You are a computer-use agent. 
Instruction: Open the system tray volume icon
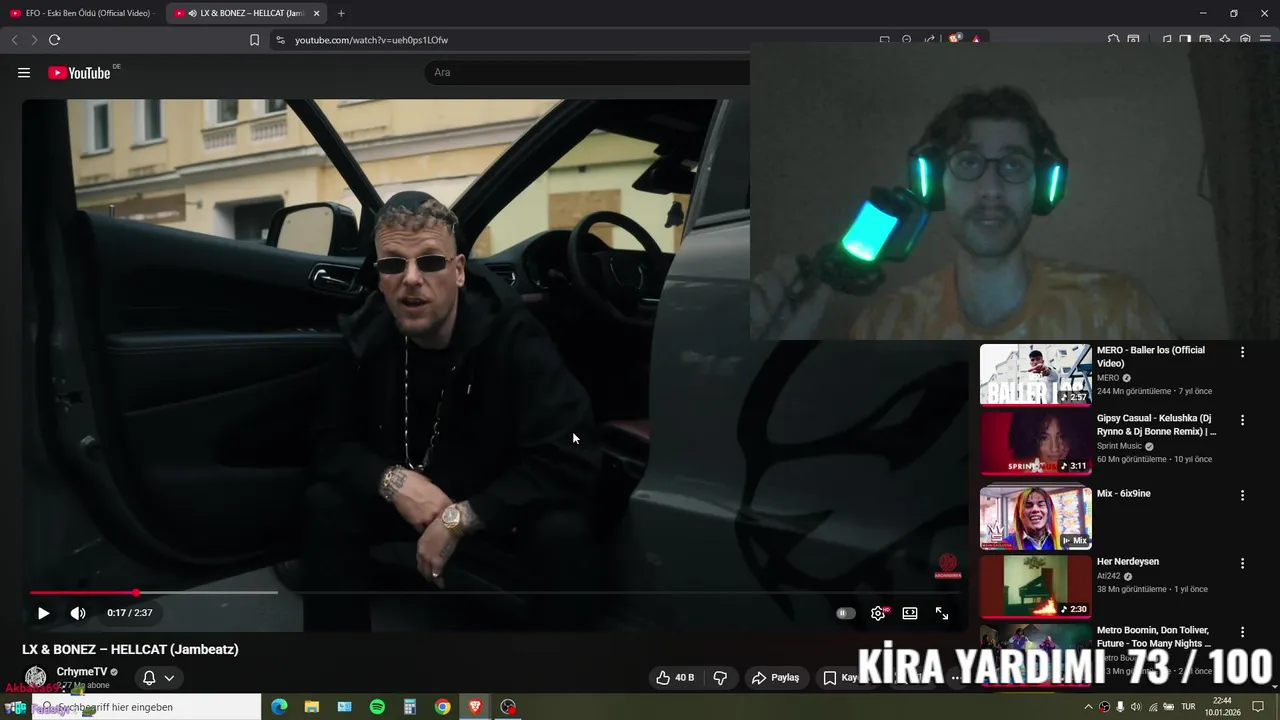[1136, 707]
